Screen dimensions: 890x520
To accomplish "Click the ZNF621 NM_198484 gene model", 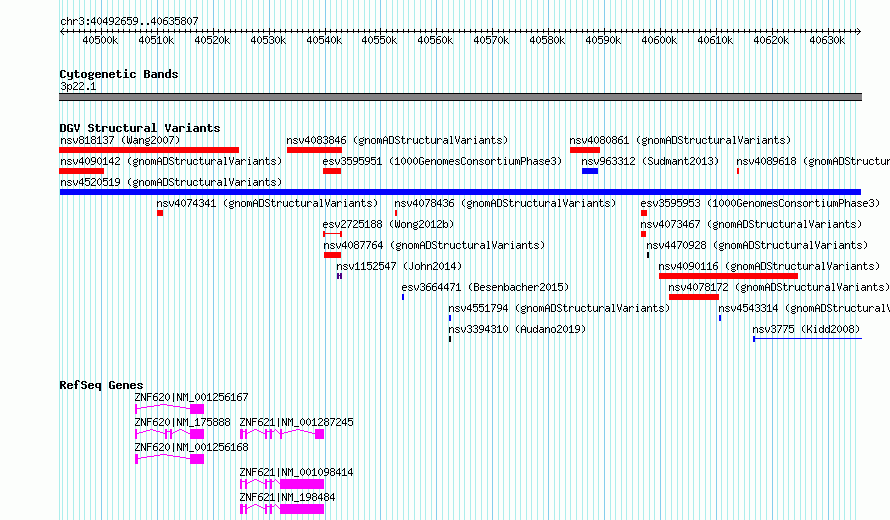I will 282,509.
